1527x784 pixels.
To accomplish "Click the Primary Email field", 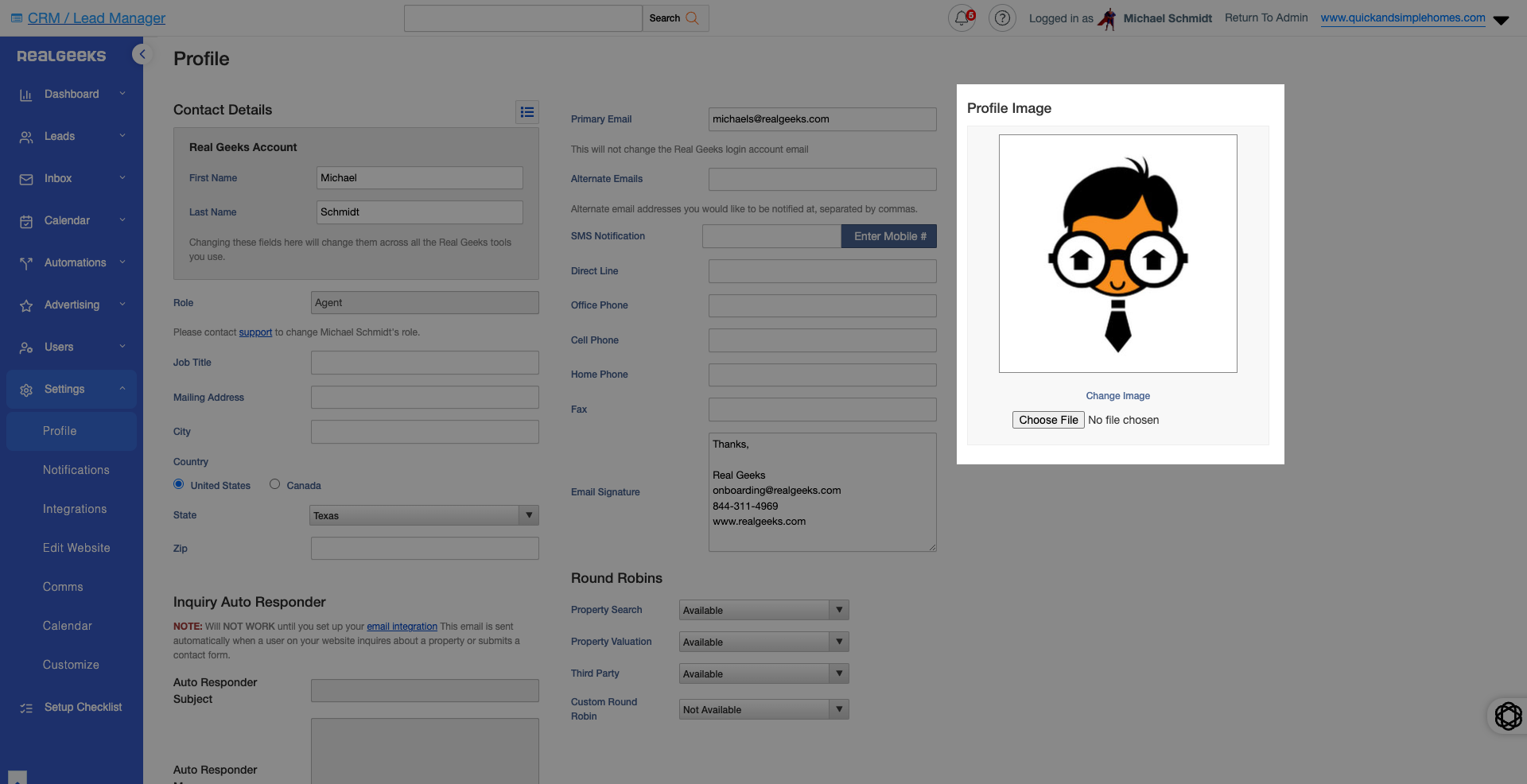I will pyautogui.click(x=822, y=119).
